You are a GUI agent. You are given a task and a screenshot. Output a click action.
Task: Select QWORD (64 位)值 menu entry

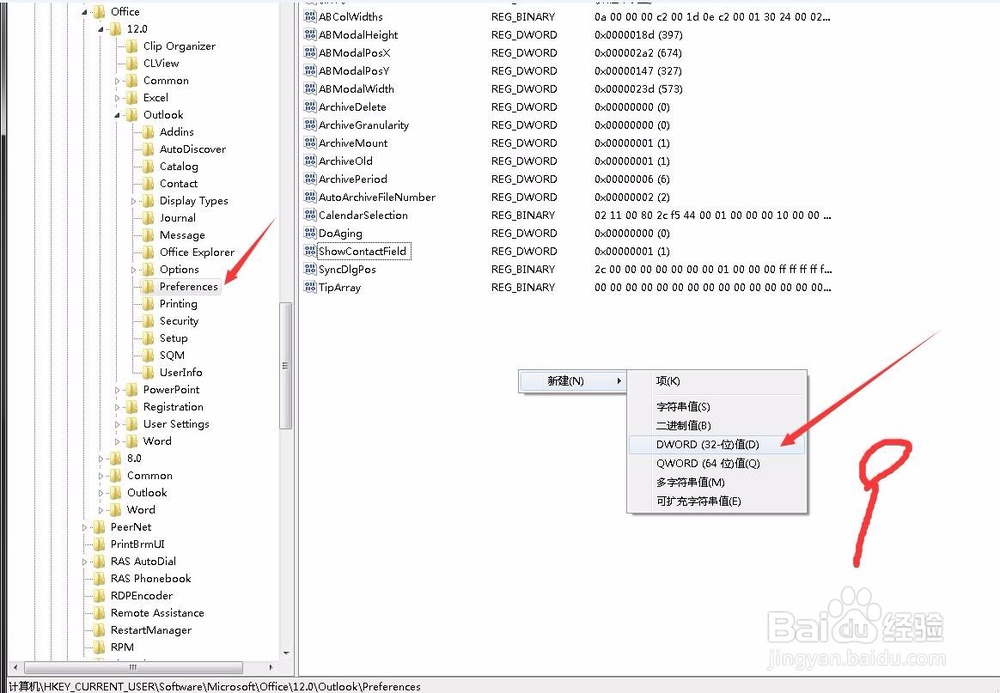tap(707, 463)
